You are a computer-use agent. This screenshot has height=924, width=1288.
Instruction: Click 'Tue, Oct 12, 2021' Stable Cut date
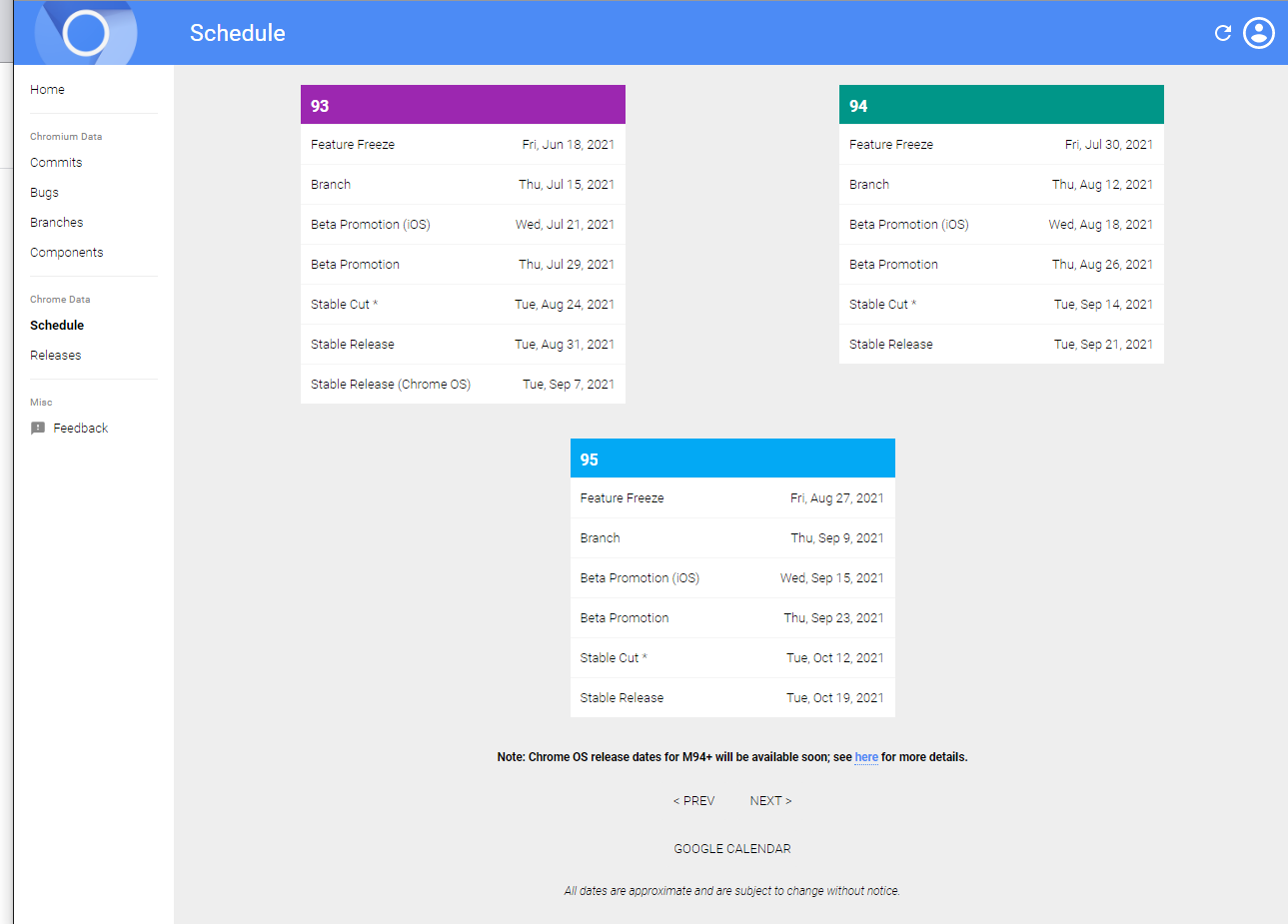[x=835, y=658]
